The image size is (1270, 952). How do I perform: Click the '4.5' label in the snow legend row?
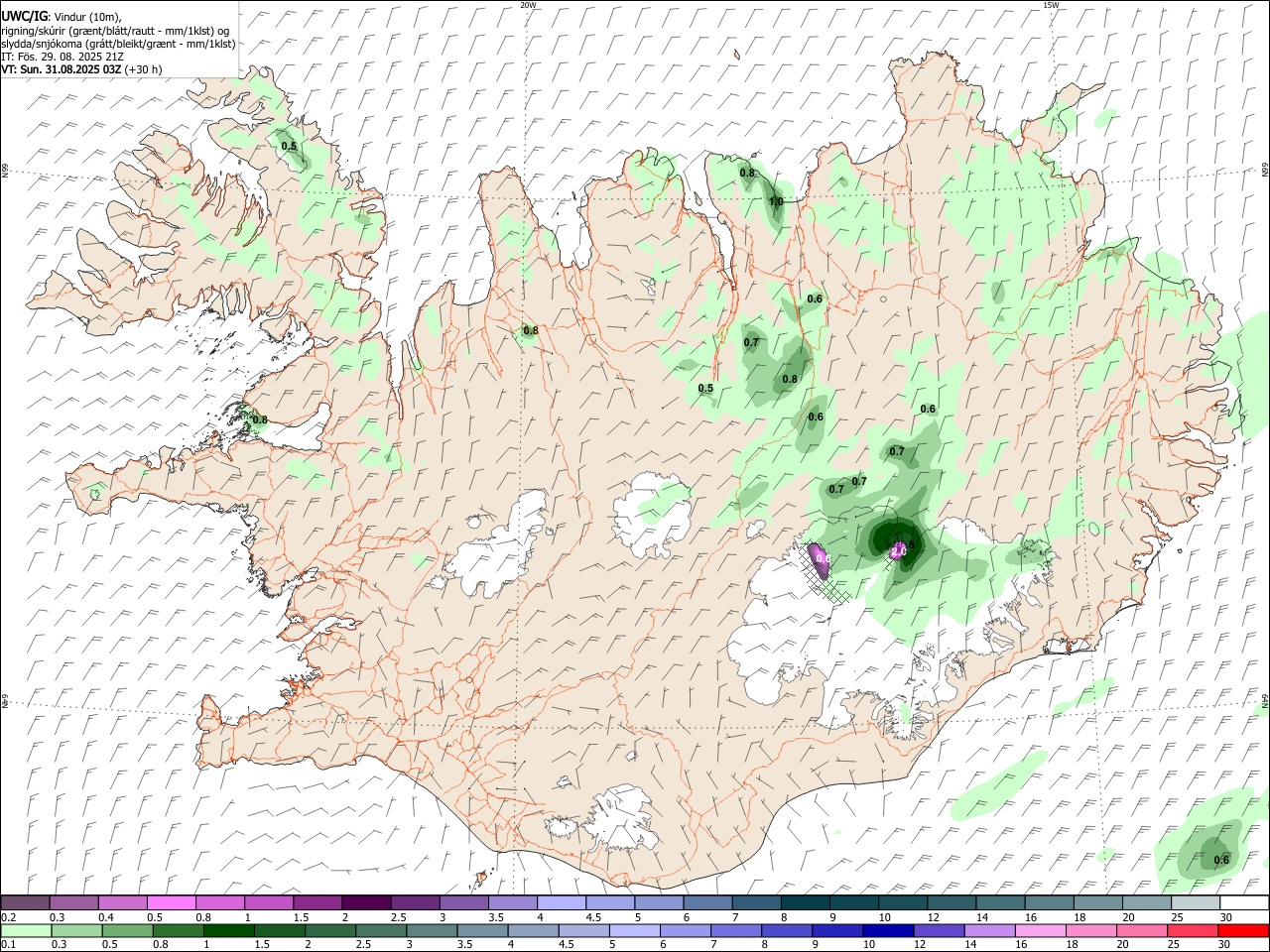(x=593, y=917)
